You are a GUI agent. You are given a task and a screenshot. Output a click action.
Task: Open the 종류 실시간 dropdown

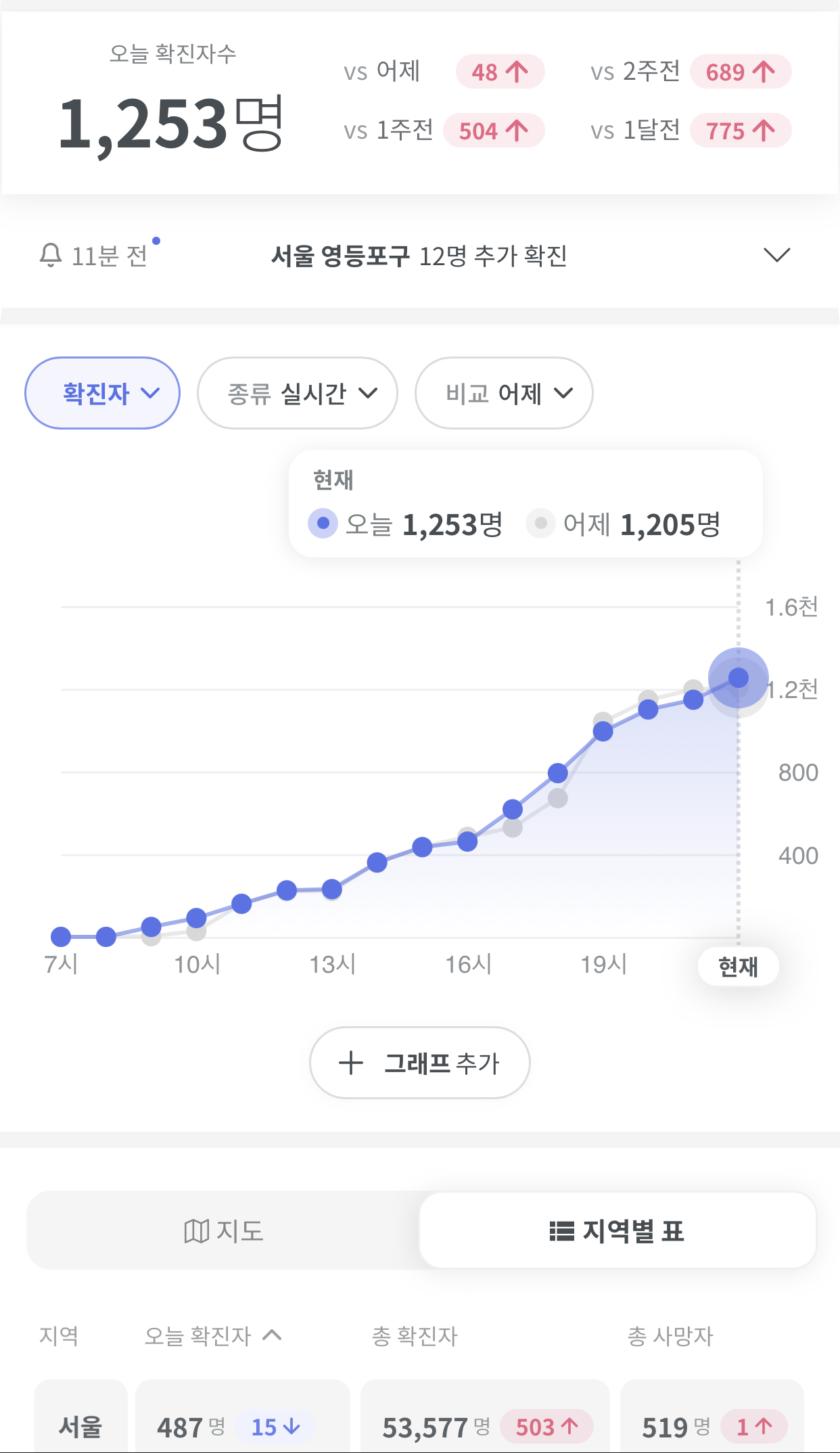tap(297, 393)
